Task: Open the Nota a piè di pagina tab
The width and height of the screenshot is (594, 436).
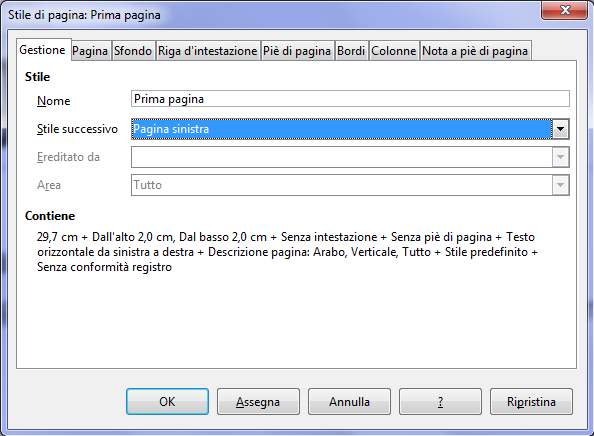Action: (x=475, y=51)
